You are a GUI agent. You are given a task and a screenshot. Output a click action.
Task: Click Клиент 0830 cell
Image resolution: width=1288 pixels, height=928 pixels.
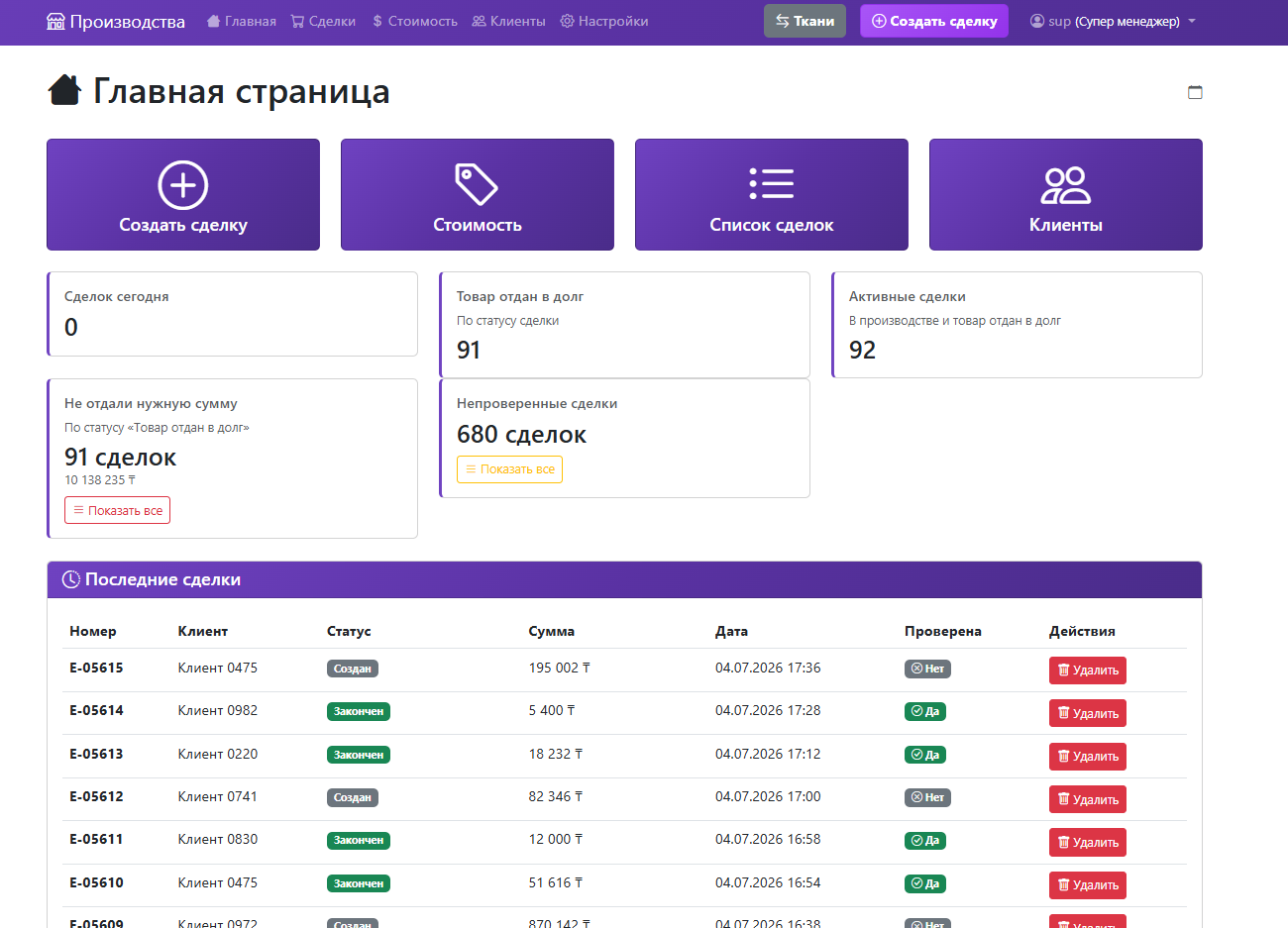(218, 839)
